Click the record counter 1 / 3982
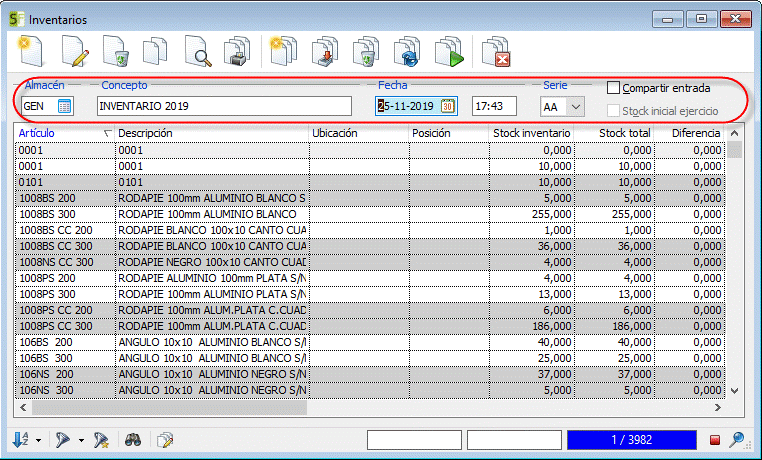The width and height of the screenshot is (762, 460). click(632, 440)
